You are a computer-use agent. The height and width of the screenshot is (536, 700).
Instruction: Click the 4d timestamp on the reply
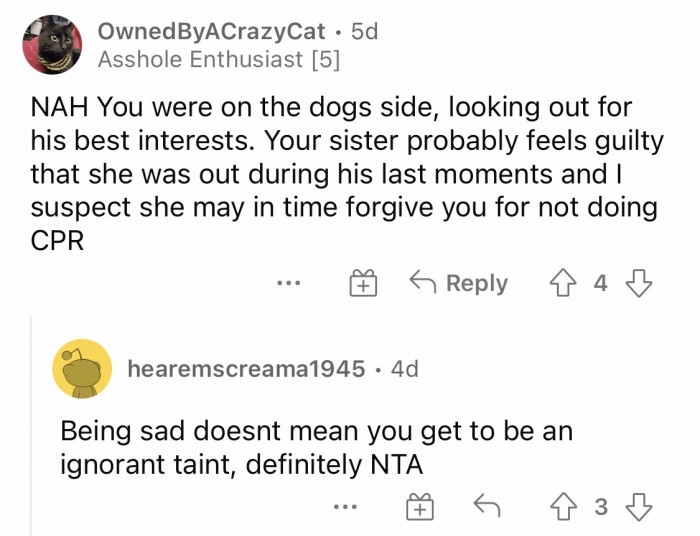pyautogui.click(x=404, y=368)
